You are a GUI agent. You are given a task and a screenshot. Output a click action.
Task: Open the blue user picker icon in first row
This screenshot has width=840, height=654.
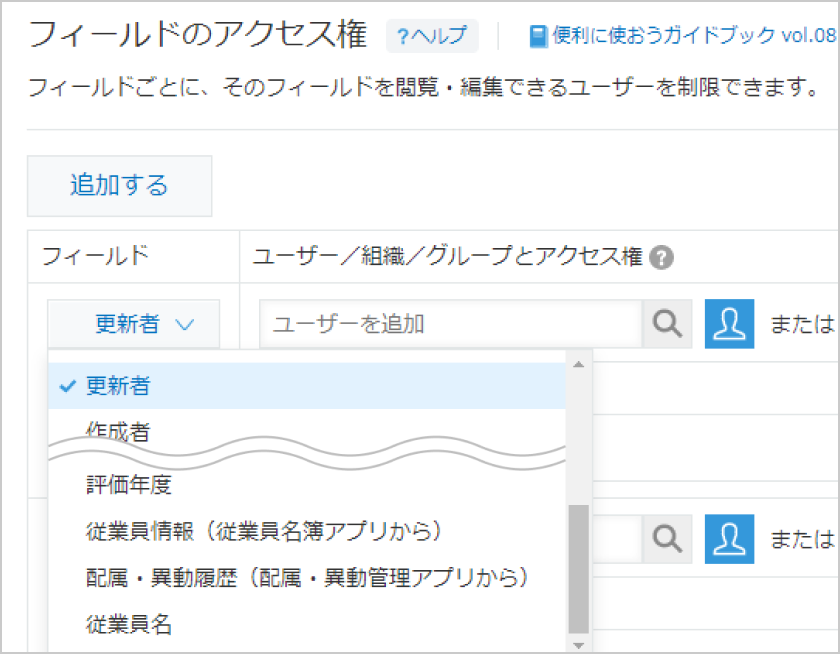[729, 324]
